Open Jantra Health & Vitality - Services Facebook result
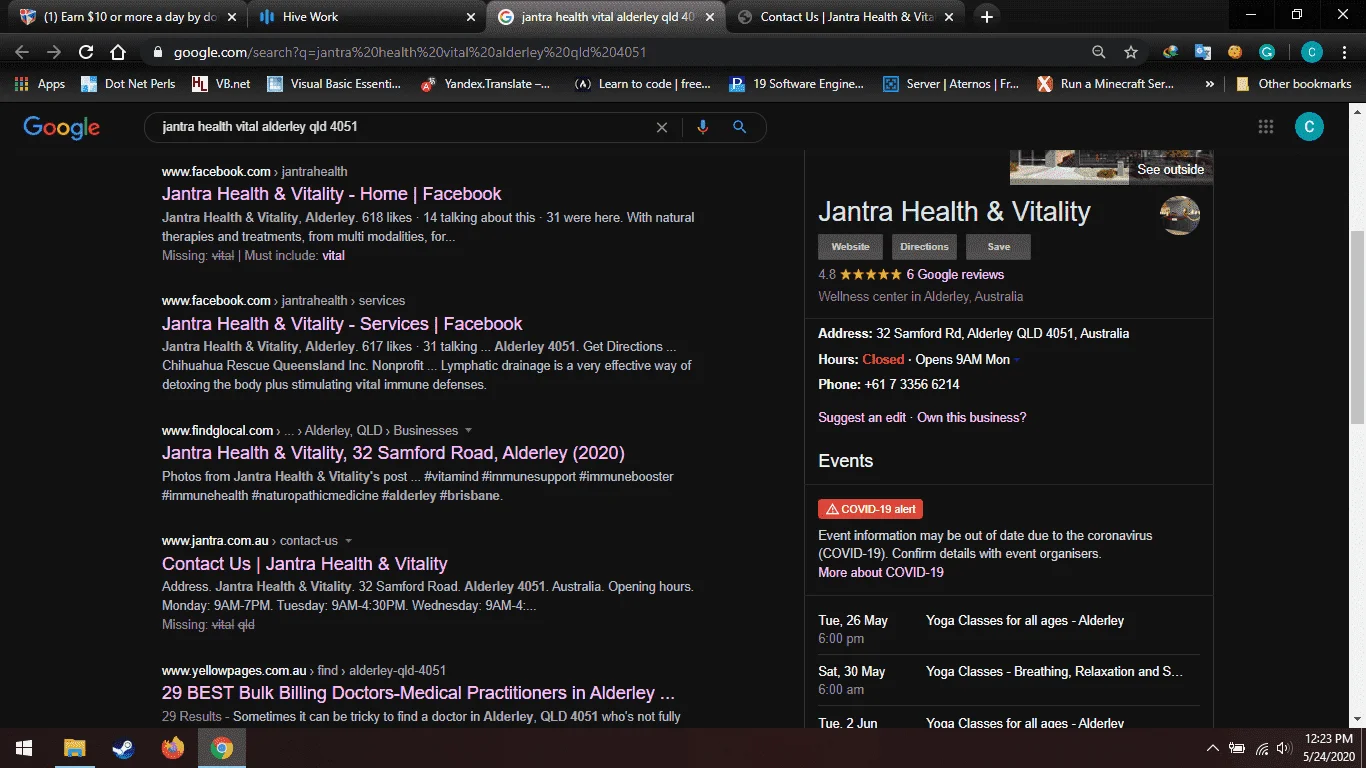This screenshot has height=768, width=1366. (x=342, y=324)
